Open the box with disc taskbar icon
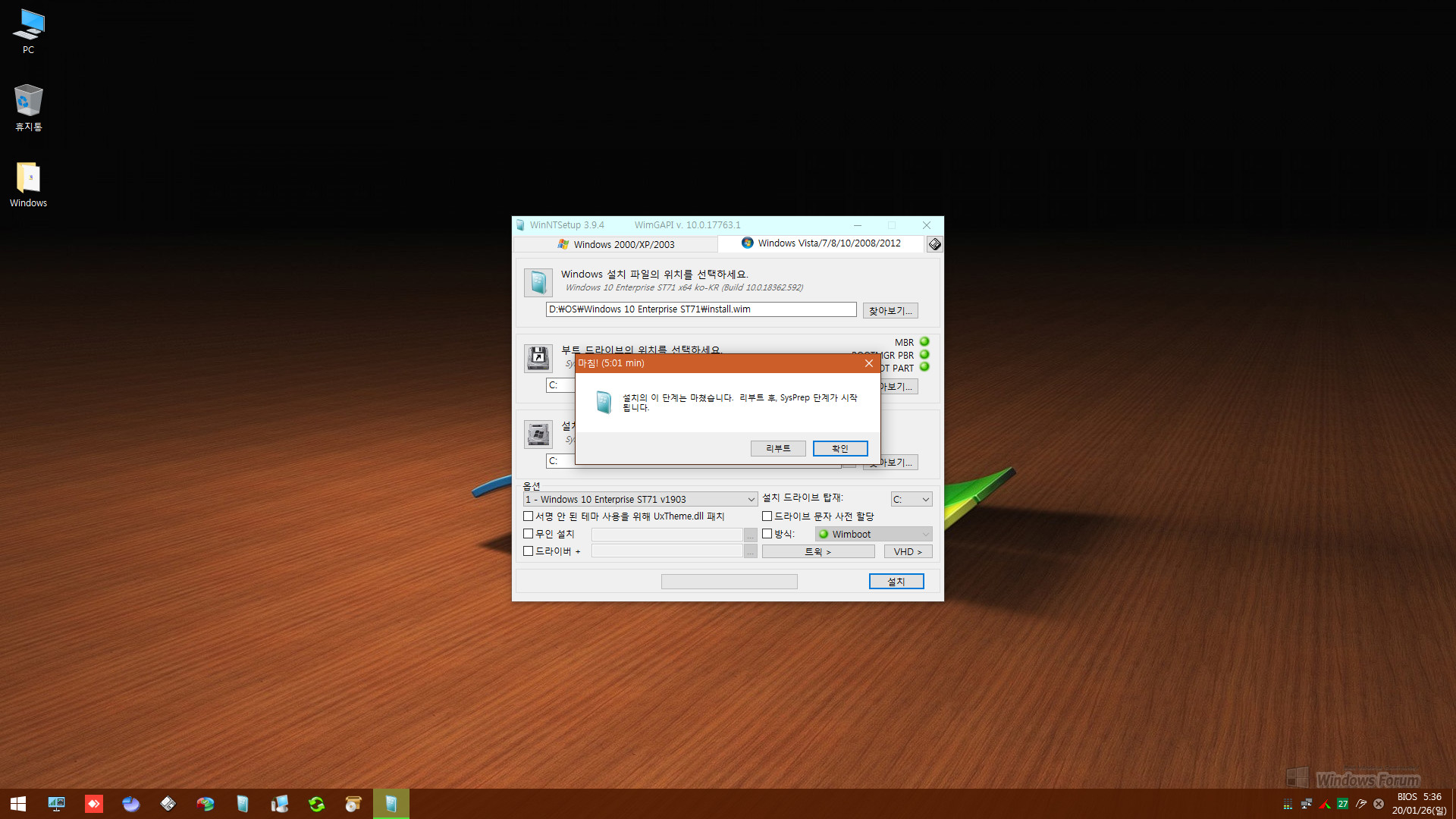This screenshot has width=1456, height=819. coord(353,804)
